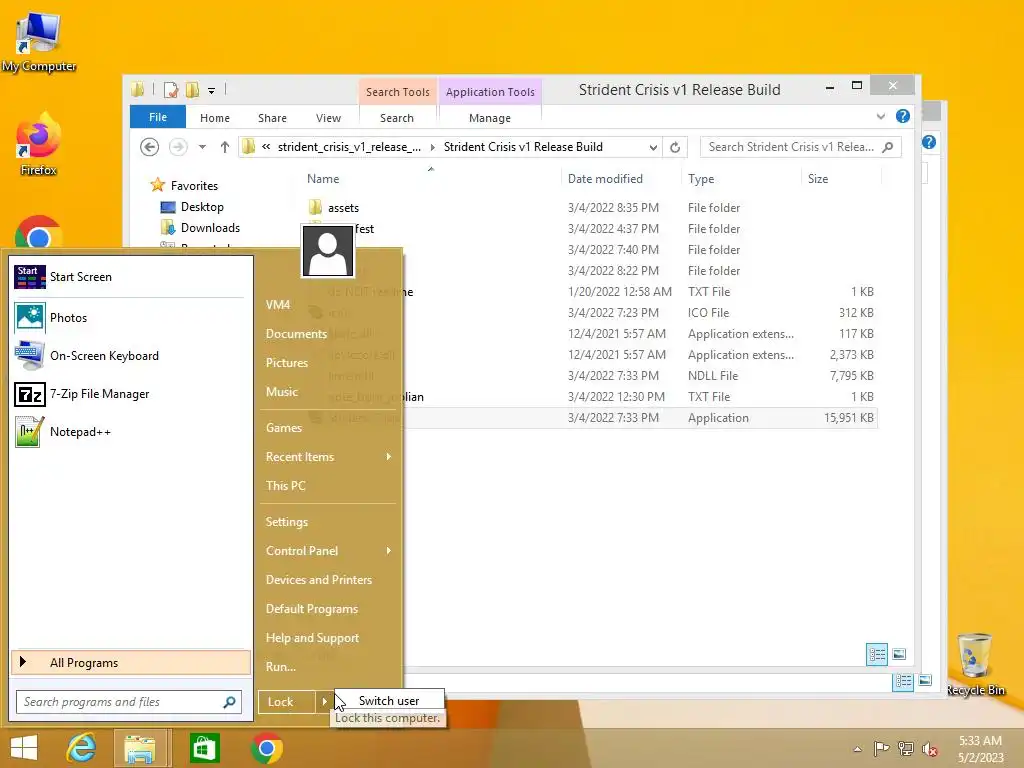Open recent locations dropdown
Screen dimensions: 1024x768
coord(202,147)
